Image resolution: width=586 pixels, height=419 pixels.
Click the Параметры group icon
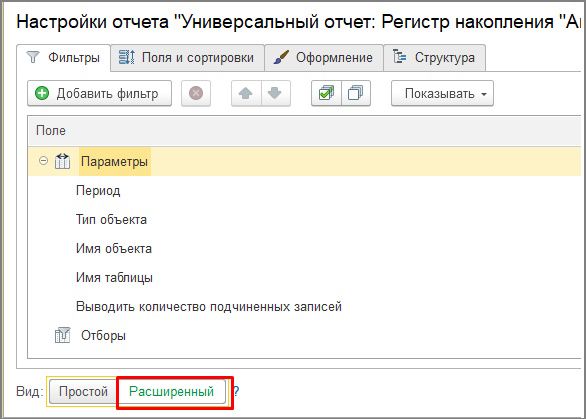pyautogui.click(x=62, y=161)
